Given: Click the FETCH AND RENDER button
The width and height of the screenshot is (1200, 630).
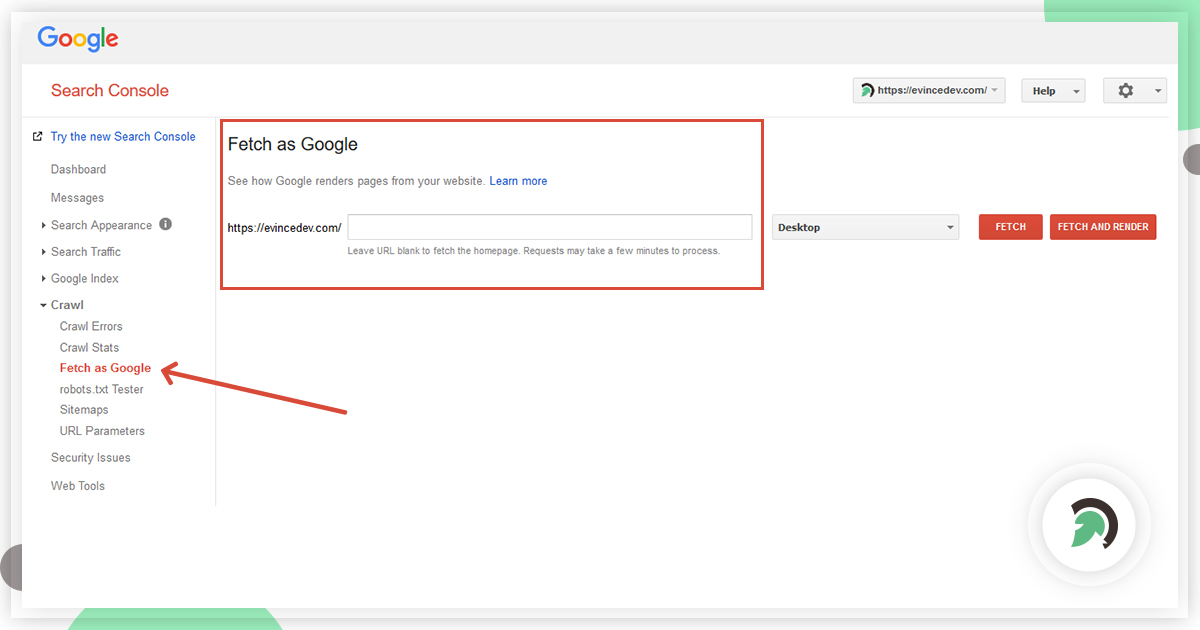Looking at the screenshot, I should point(1102,227).
